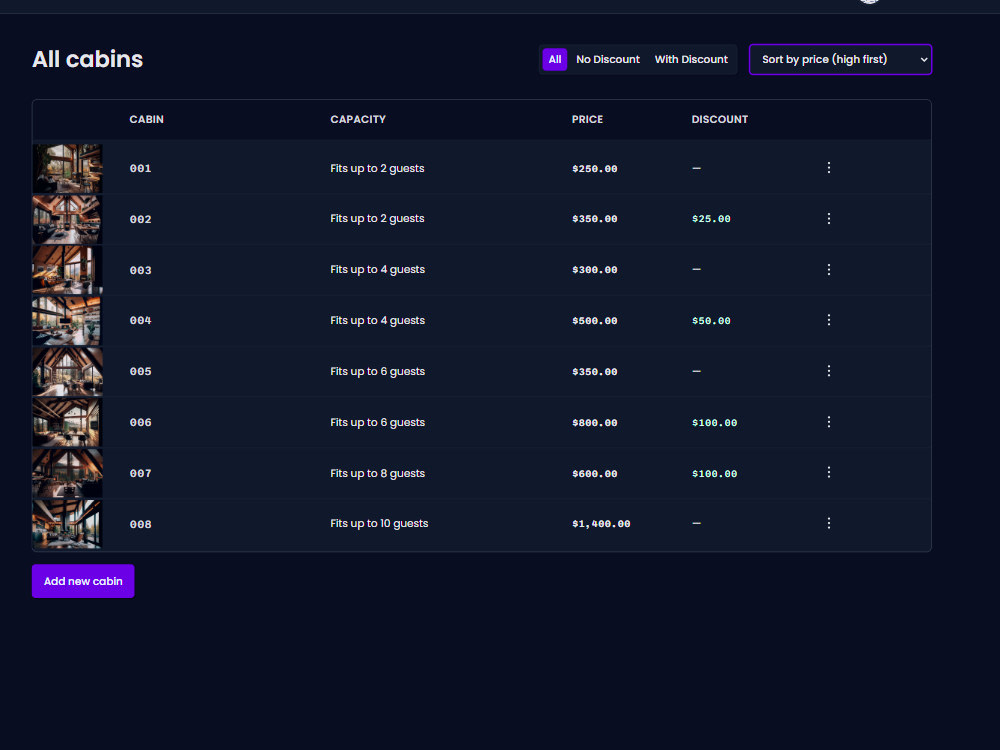This screenshot has width=1000, height=750.
Task: Click the cabin name 004
Action: 140,320
